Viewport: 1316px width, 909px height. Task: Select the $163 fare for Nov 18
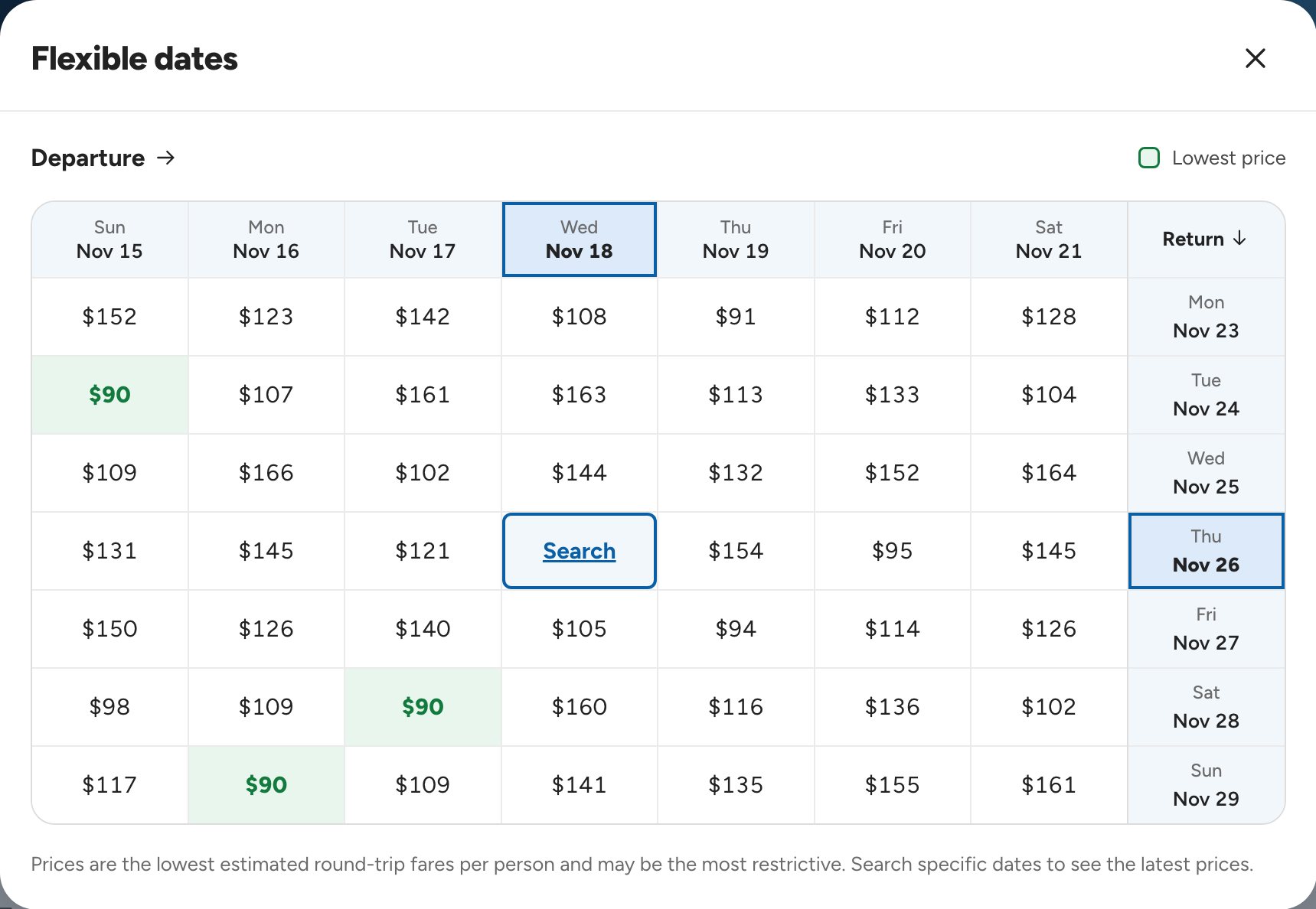pyautogui.click(x=580, y=395)
